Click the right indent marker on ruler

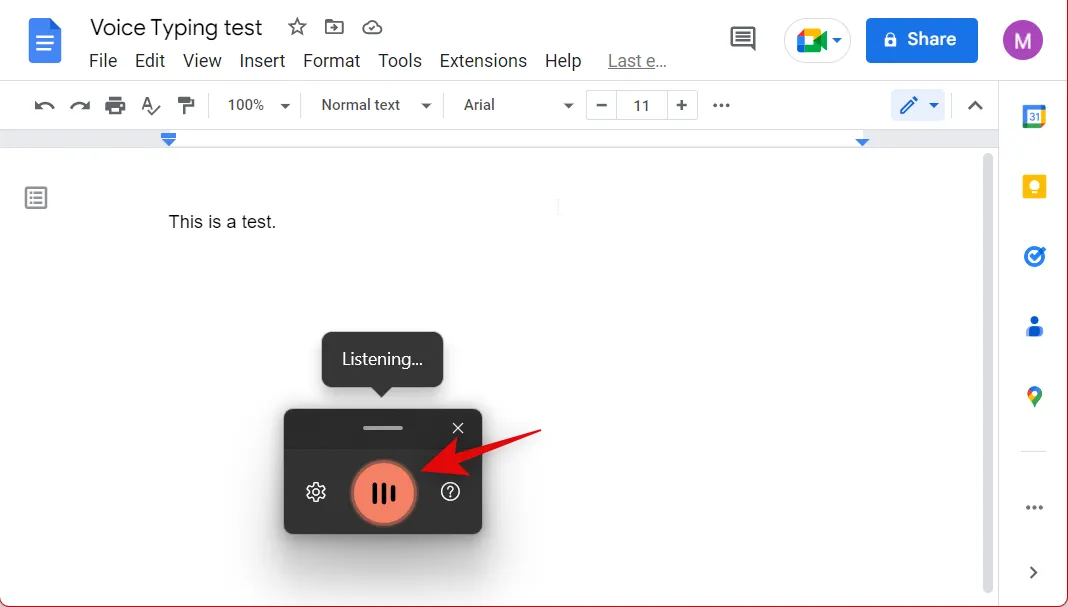(x=862, y=142)
